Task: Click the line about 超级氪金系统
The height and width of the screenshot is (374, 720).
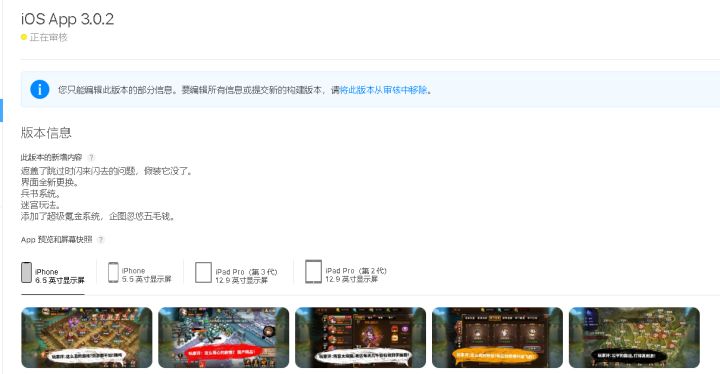Action: [98, 216]
